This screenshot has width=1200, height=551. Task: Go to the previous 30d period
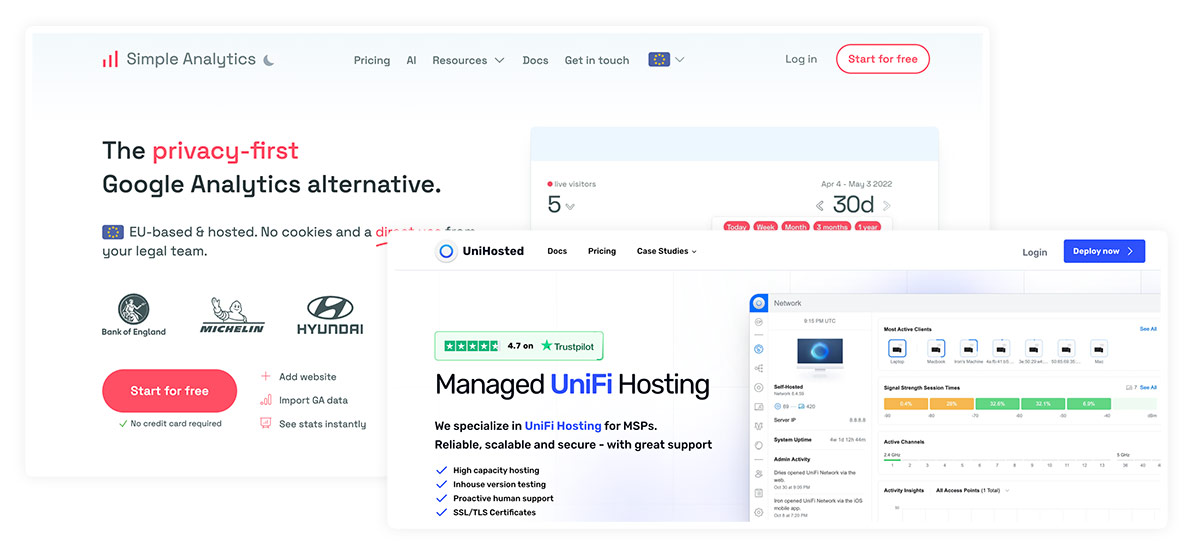point(820,206)
